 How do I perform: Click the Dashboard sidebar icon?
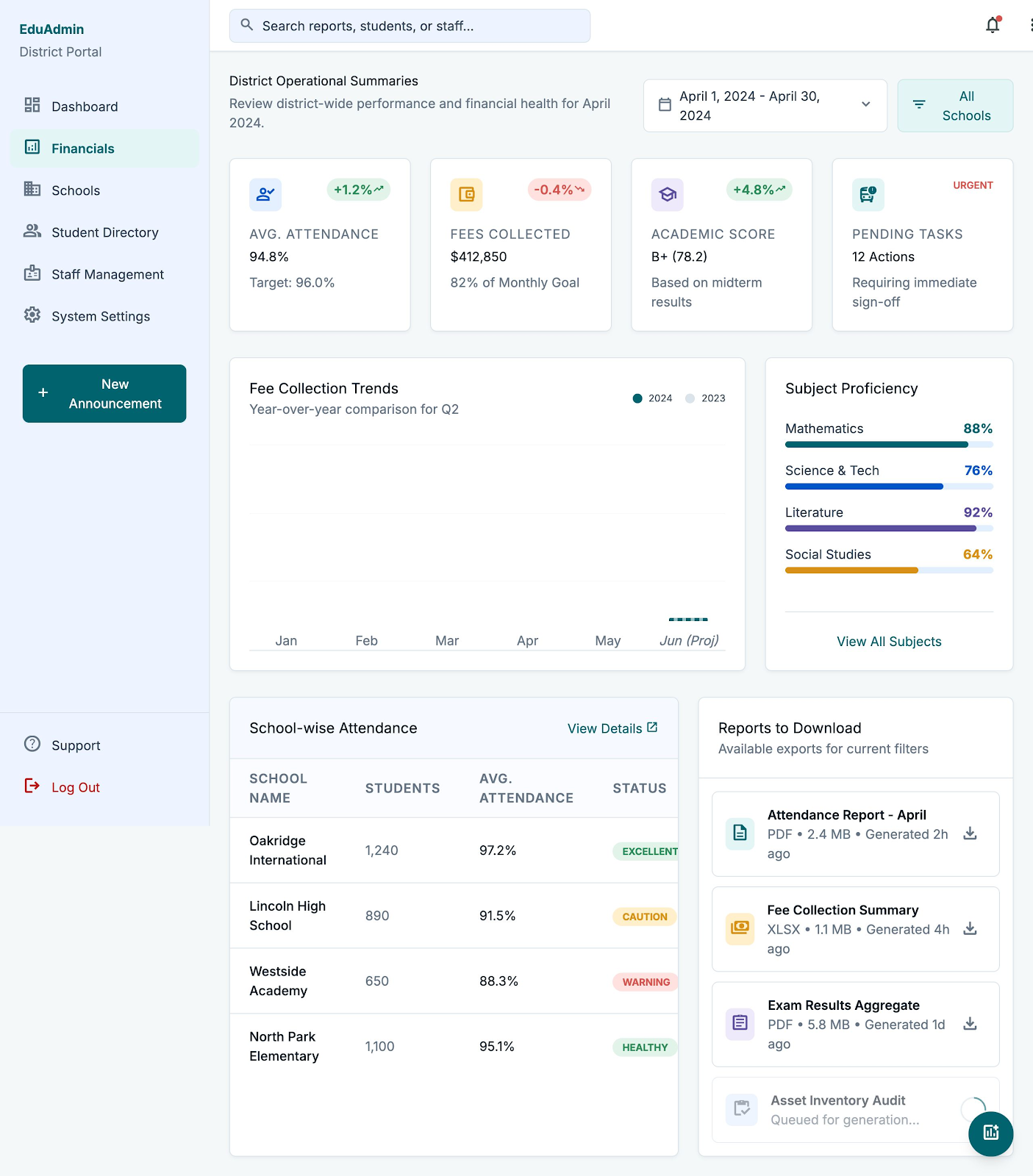pos(32,105)
